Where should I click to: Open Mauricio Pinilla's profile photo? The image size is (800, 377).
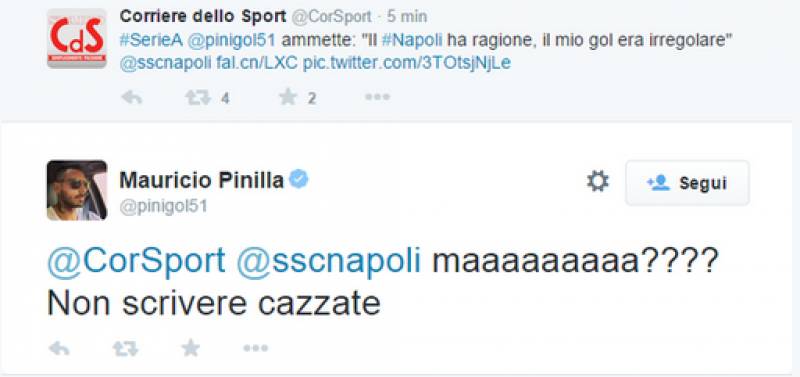click(x=77, y=190)
